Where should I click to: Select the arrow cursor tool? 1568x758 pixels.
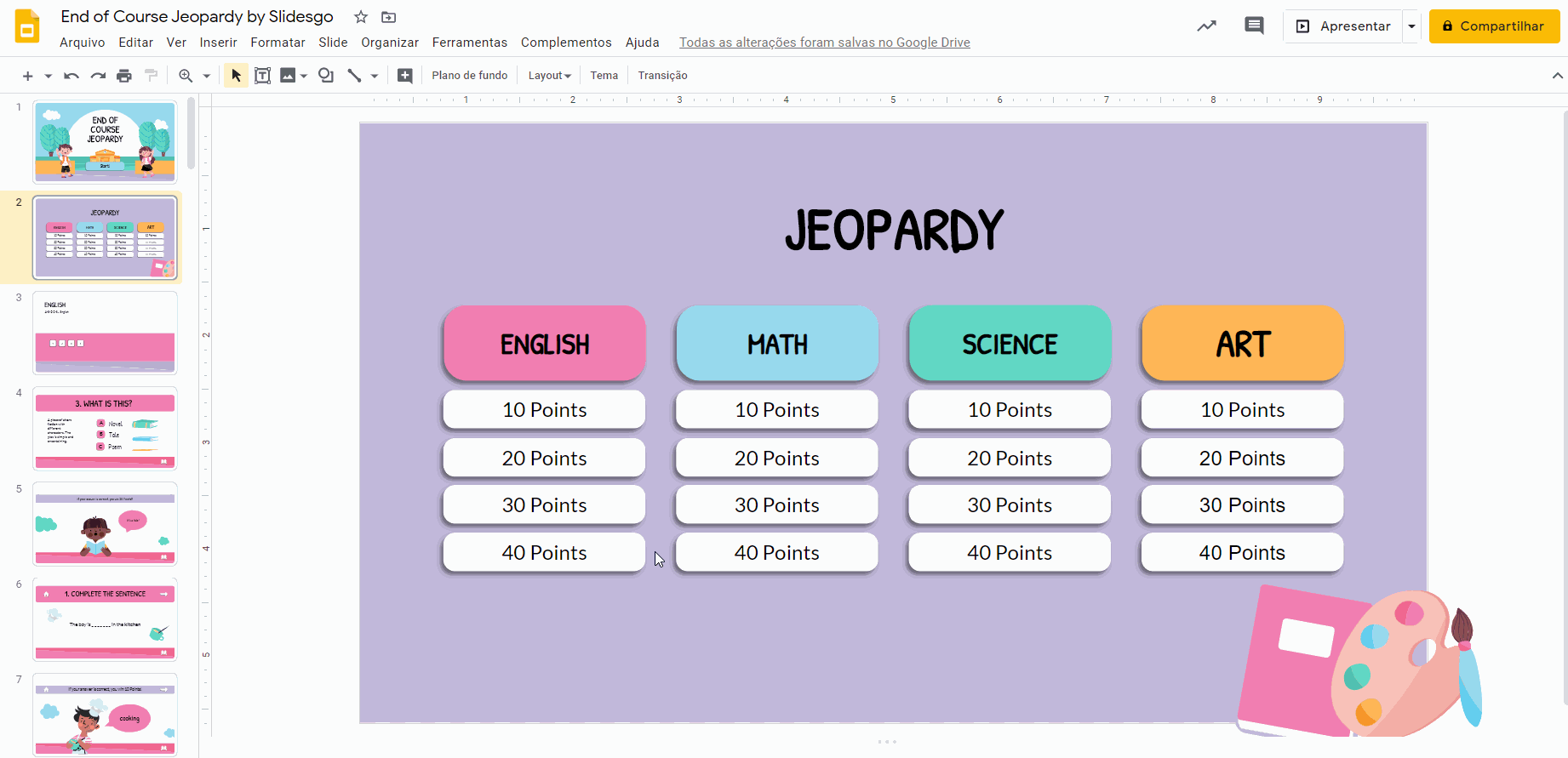(x=236, y=76)
